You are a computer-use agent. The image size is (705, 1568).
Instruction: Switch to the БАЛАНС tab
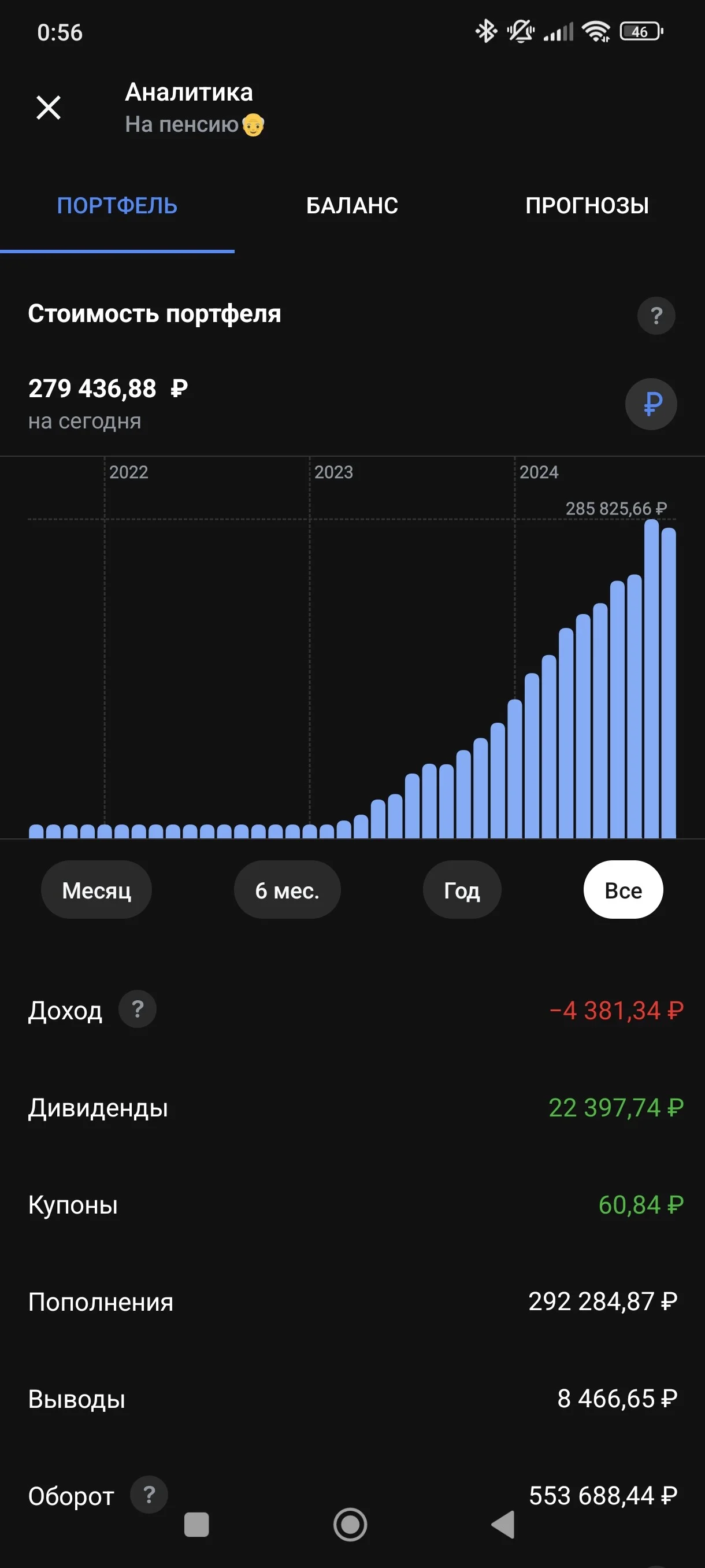coord(352,206)
